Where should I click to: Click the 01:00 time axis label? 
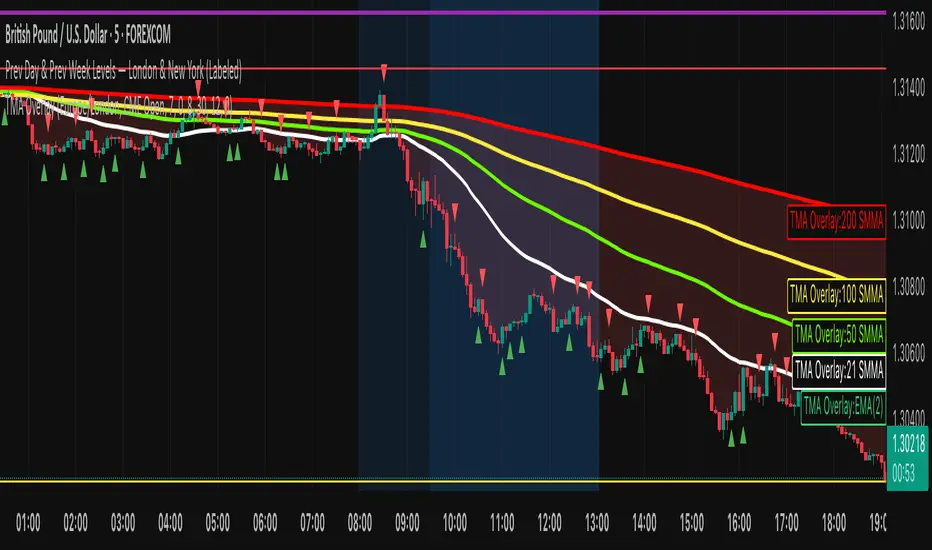tap(28, 523)
